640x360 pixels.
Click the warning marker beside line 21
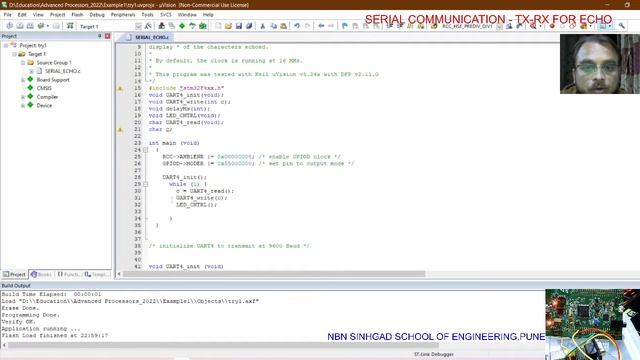click(x=120, y=129)
